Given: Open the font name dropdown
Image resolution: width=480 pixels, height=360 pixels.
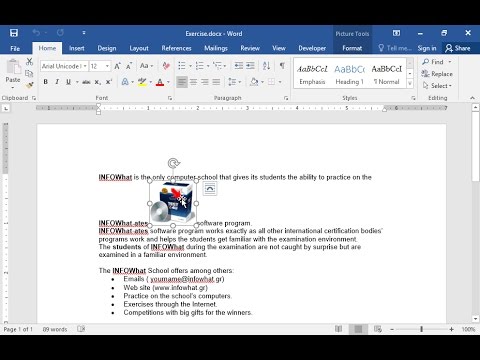Looking at the screenshot, I should tap(85, 66).
